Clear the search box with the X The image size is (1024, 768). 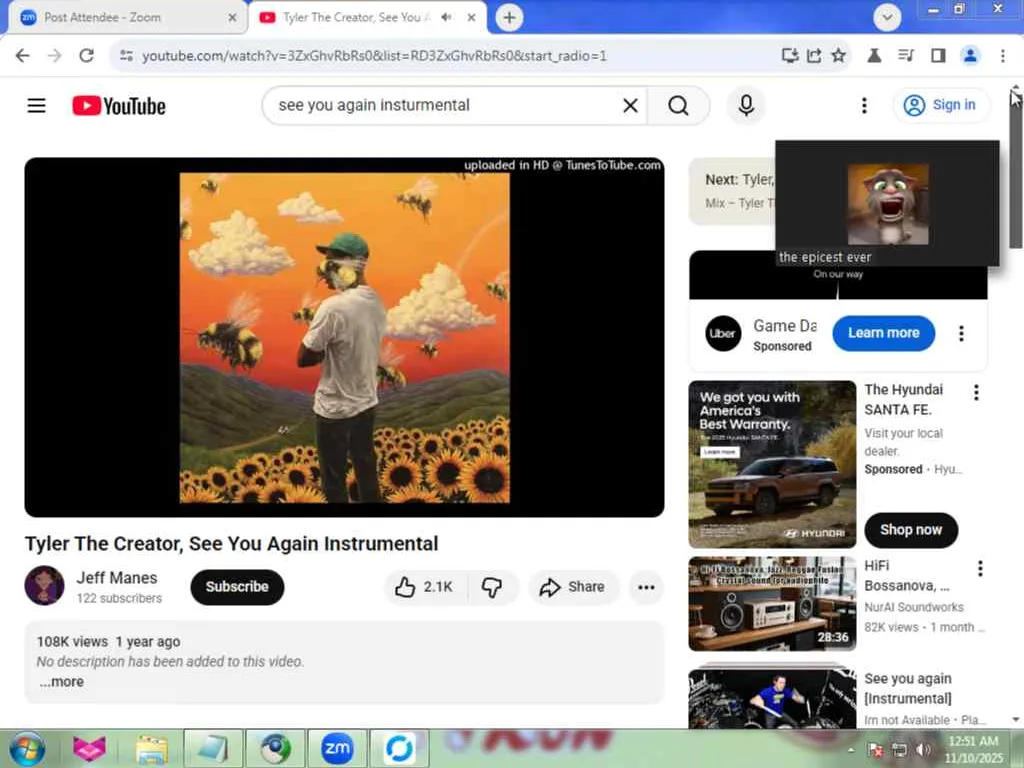630,105
